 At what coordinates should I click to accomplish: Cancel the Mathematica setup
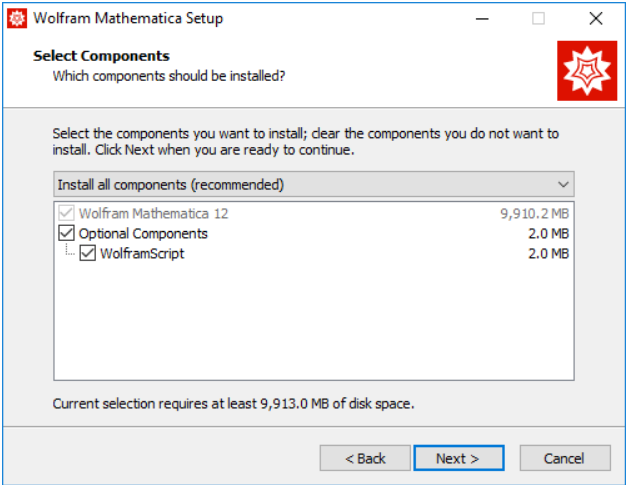(564, 458)
